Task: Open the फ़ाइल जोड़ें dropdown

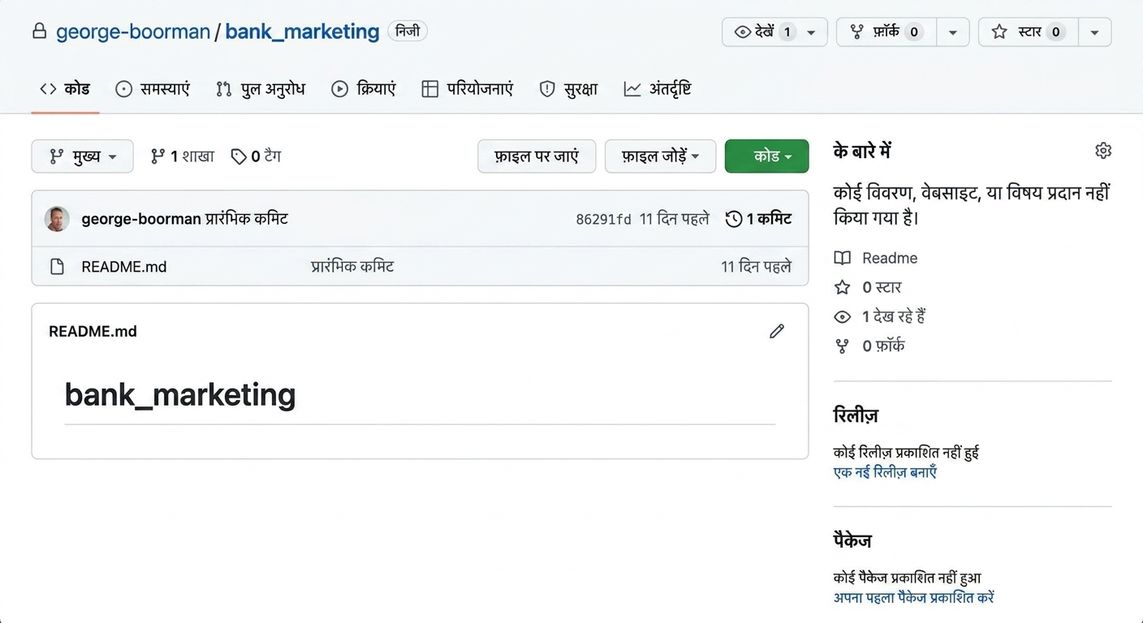Action: pos(660,156)
